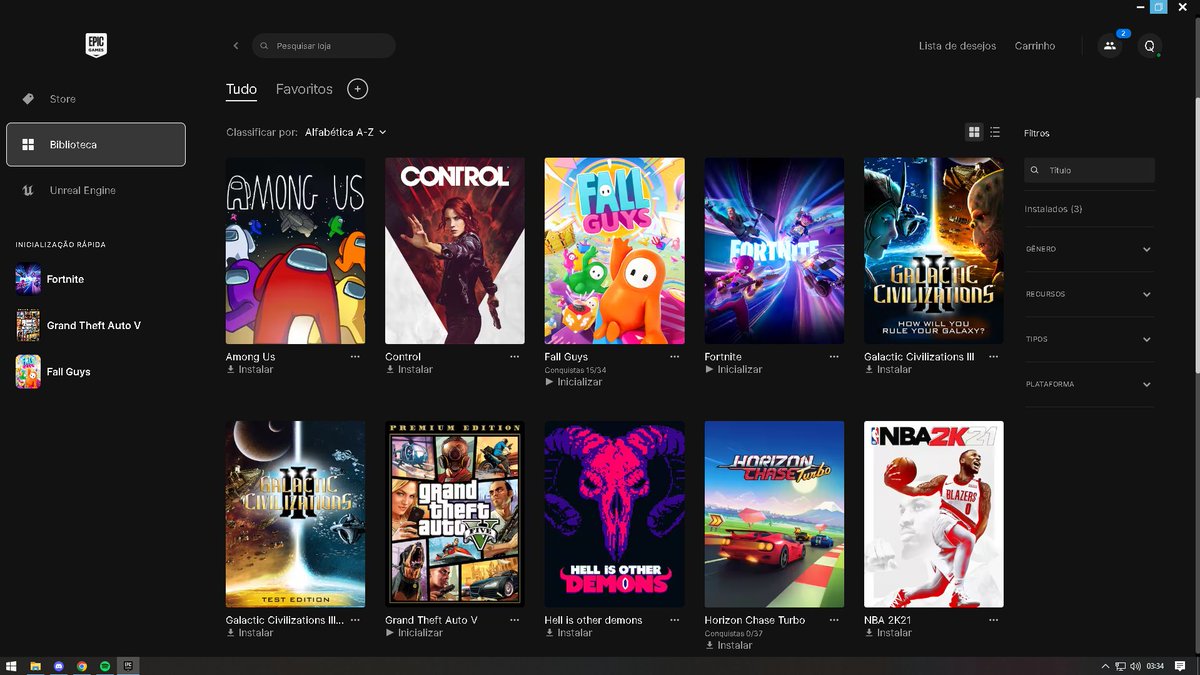Switch to grid view
This screenshot has height=675, width=1200.
(974, 132)
